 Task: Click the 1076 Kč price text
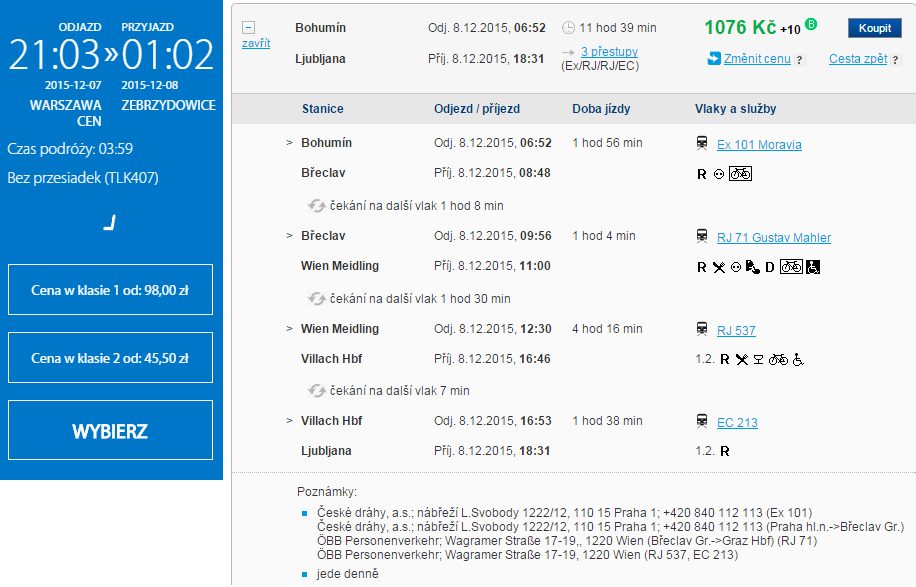pyautogui.click(x=740, y=27)
